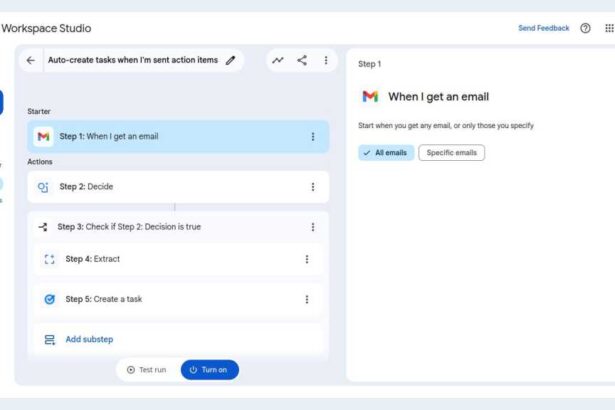Open the Google apps grid icon
Viewport: 615px width, 410px height.
click(x=609, y=28)
